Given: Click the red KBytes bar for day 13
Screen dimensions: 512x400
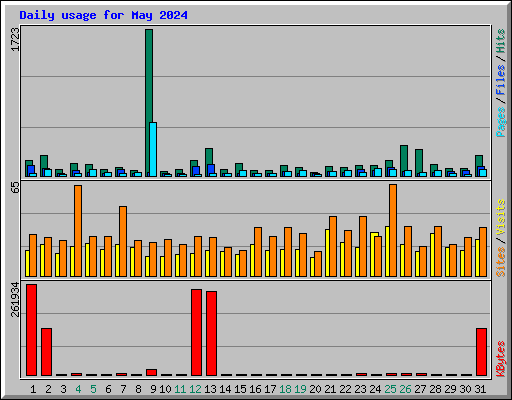Looking at the screenshot, I should click(211, 333).
